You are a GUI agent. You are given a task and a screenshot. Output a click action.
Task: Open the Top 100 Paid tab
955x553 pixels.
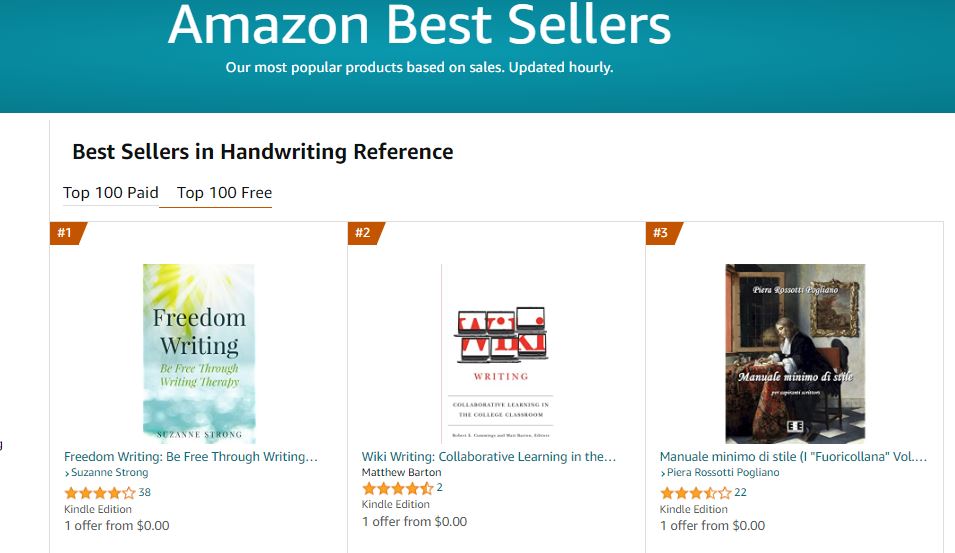pos(110,193)
